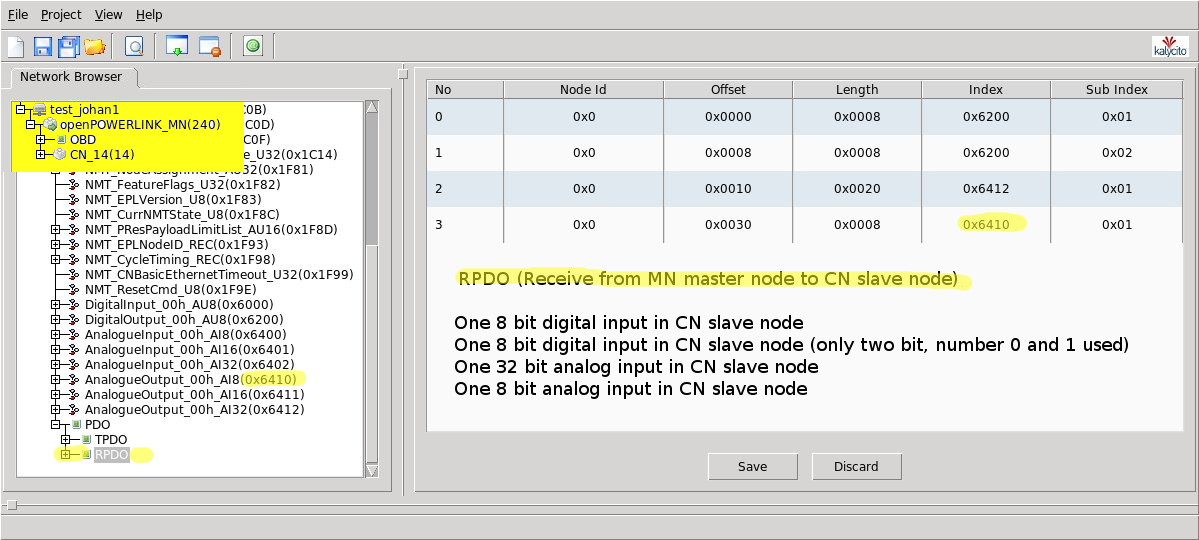Create a new project with the blank page icon
Viewport: 1199px width, 540px height.
tap(16, 47)
